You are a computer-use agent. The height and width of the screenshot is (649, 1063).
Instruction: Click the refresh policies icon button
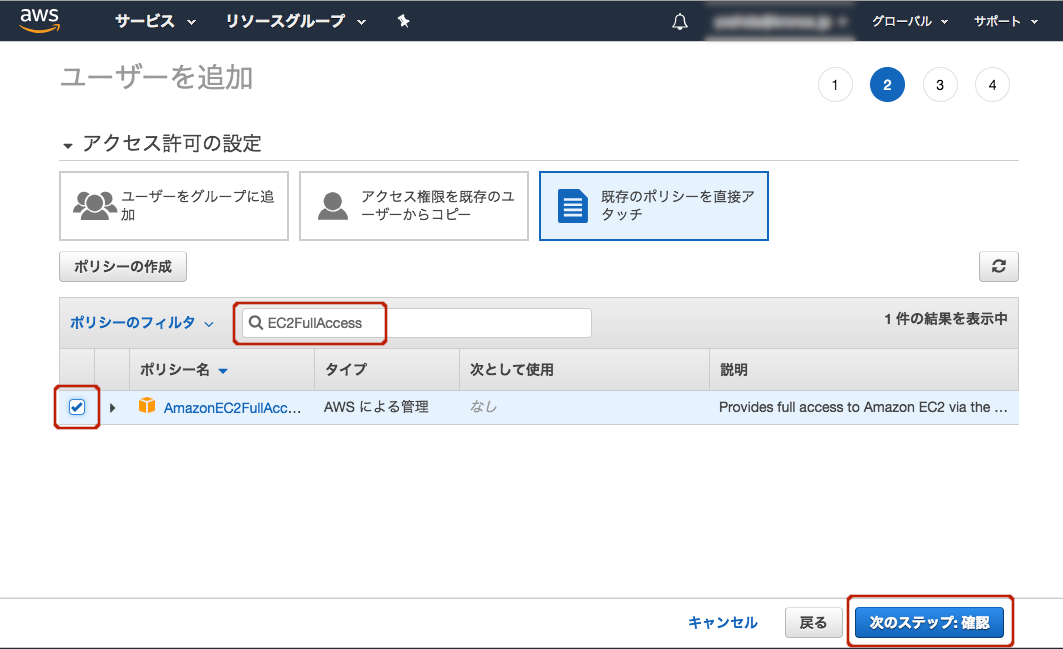coord(999,267)
